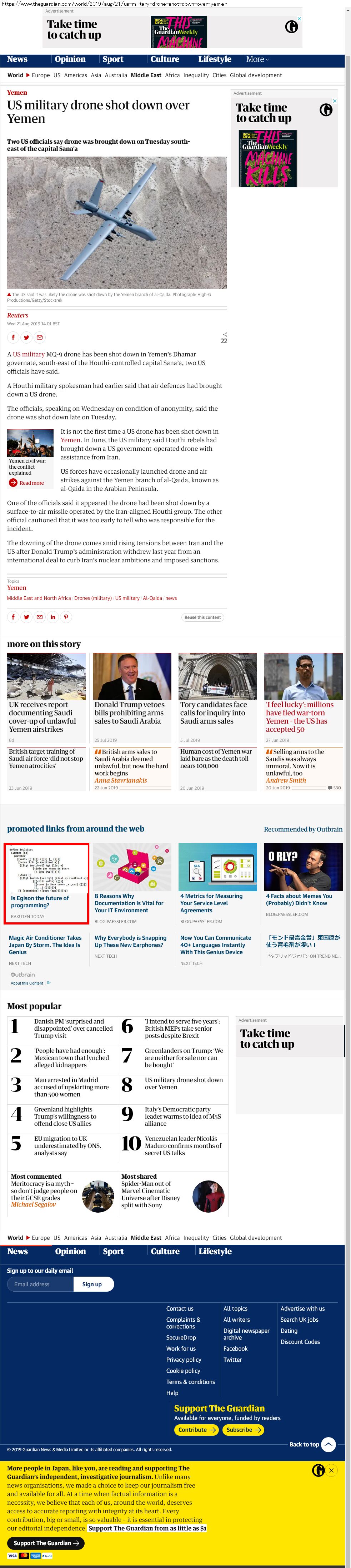Click Support The Guardian black button
Screen dimensions: 351x1568
46,1542
